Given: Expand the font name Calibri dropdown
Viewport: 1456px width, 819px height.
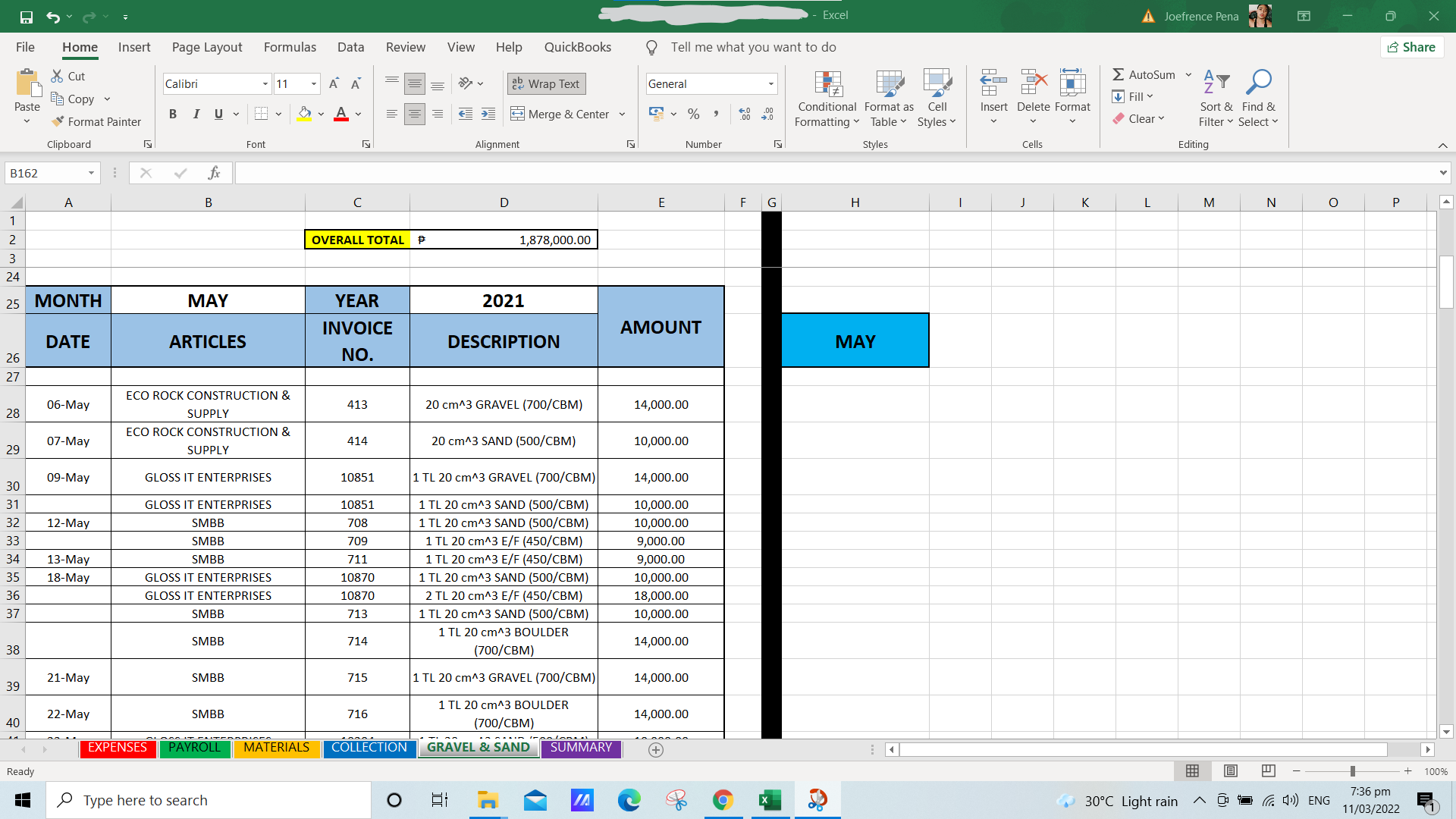Looking at the screenshot, I should pyautogui.click(x=265, y=84).
